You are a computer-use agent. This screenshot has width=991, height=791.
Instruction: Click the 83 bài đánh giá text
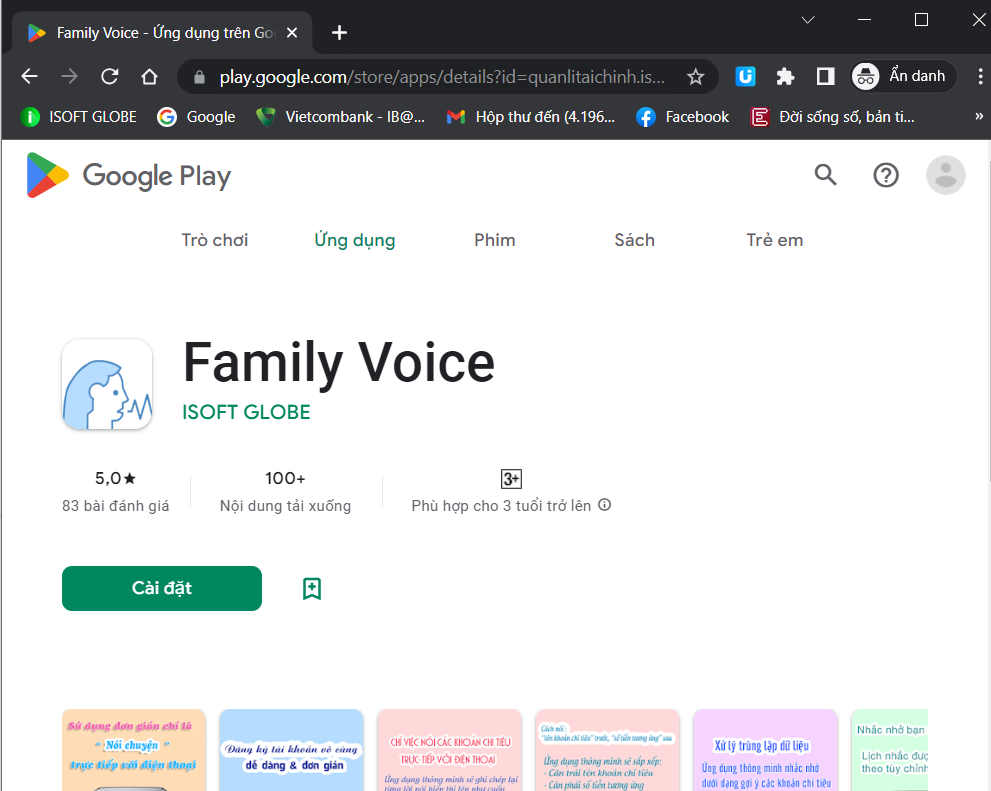(116, 506)
